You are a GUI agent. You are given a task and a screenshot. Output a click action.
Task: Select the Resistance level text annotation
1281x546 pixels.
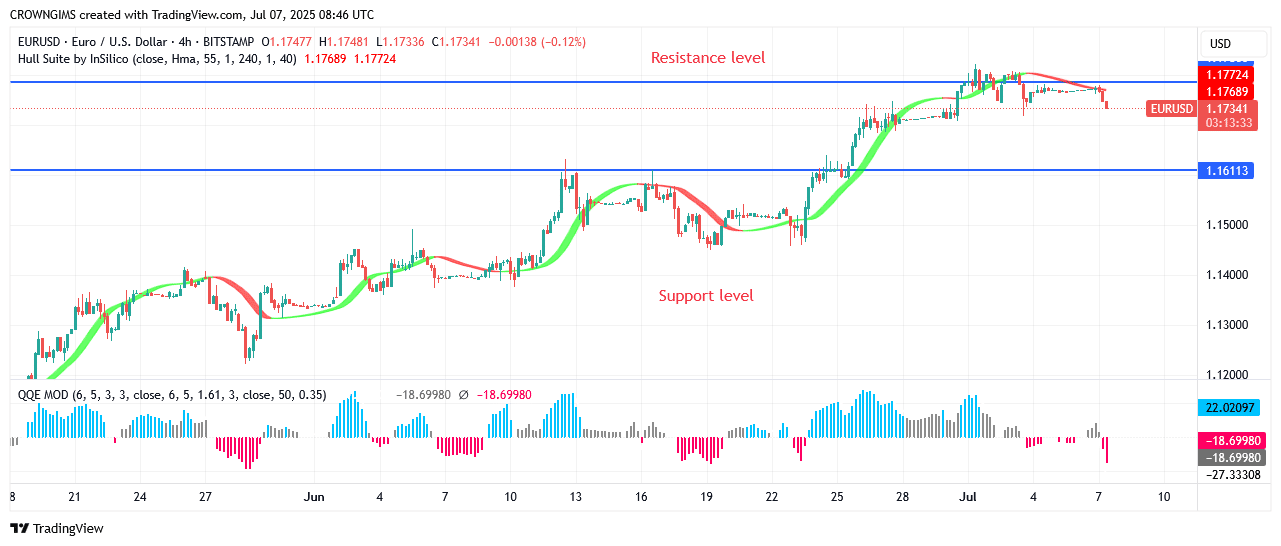tap(708, 58)
